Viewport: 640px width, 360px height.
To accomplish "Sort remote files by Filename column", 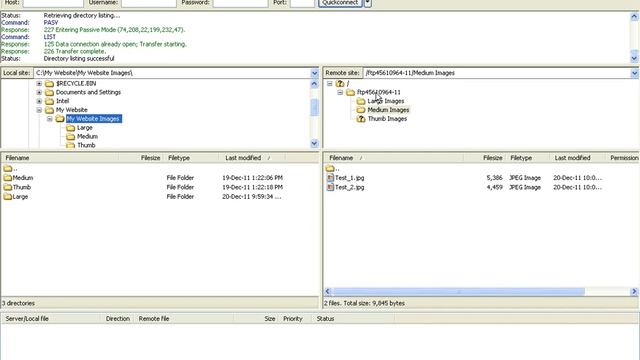I will tap(393, 158).
